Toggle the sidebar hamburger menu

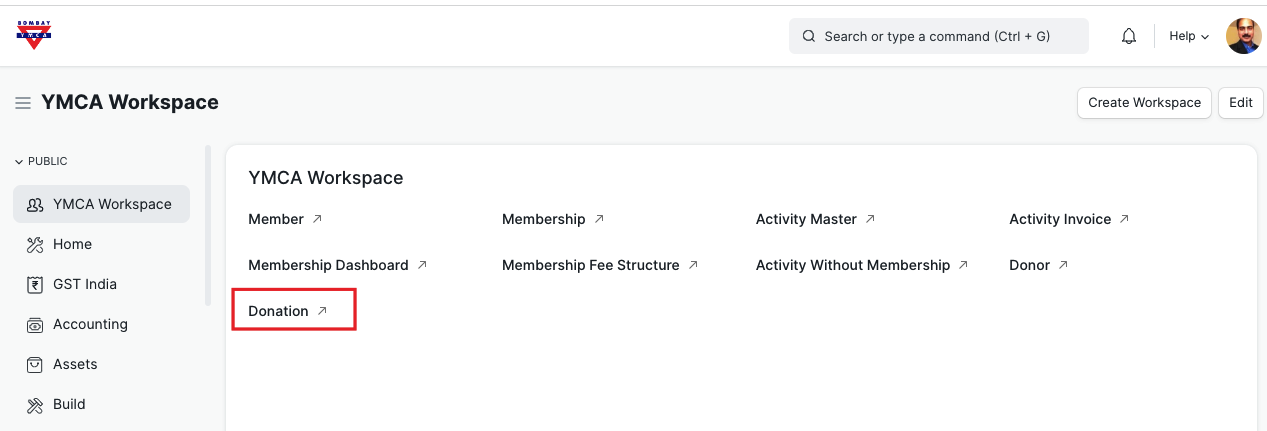click(x=23, y=103)
